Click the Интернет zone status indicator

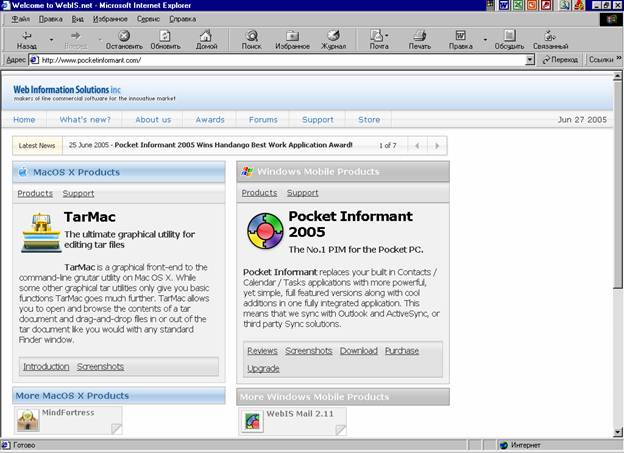click(520, 445)
